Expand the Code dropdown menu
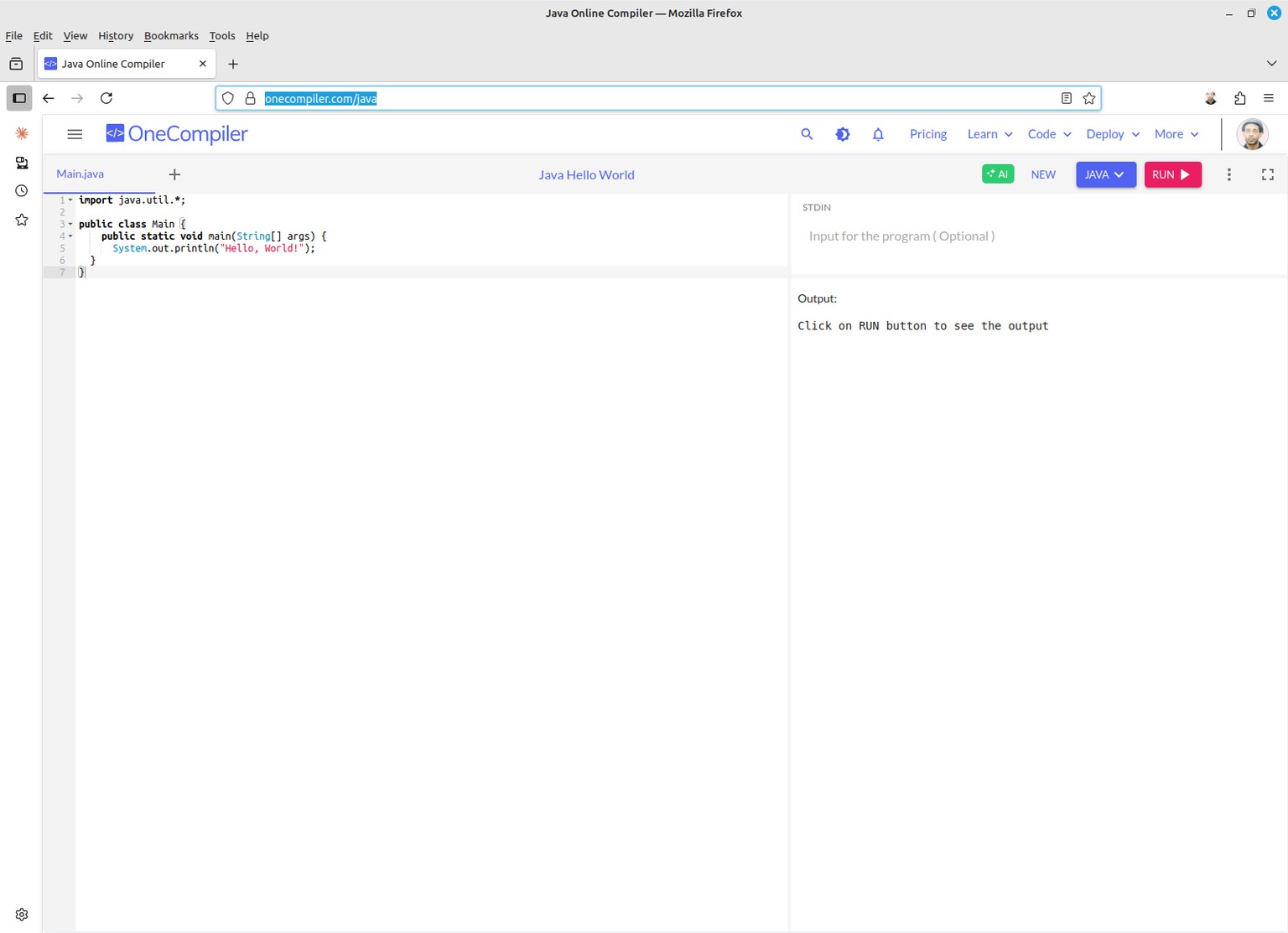1288x933 pixels. 1050,134
